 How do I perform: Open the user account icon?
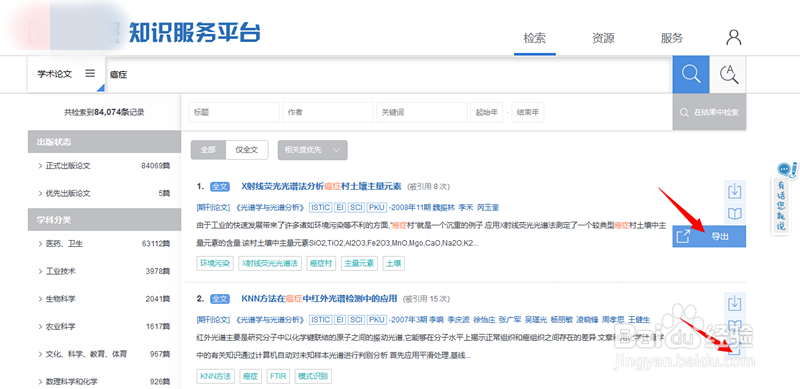click(734, 37)
